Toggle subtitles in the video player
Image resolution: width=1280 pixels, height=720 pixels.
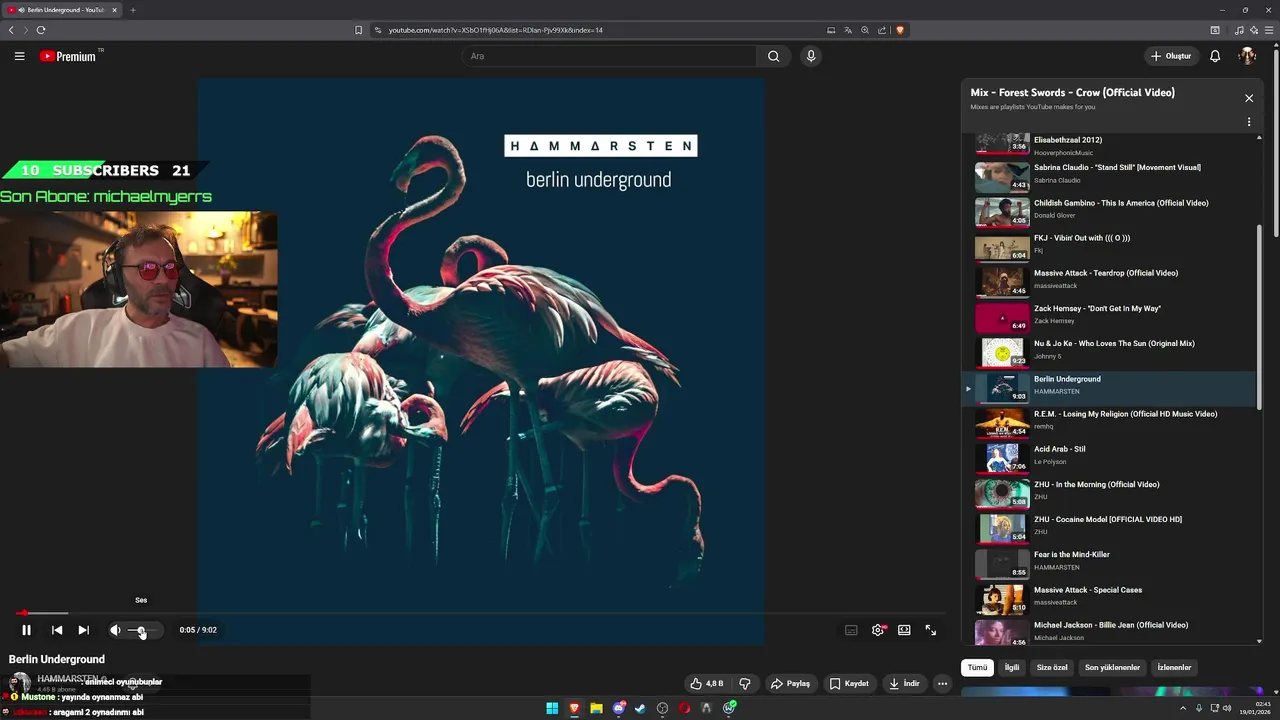(x=851, y=630)
